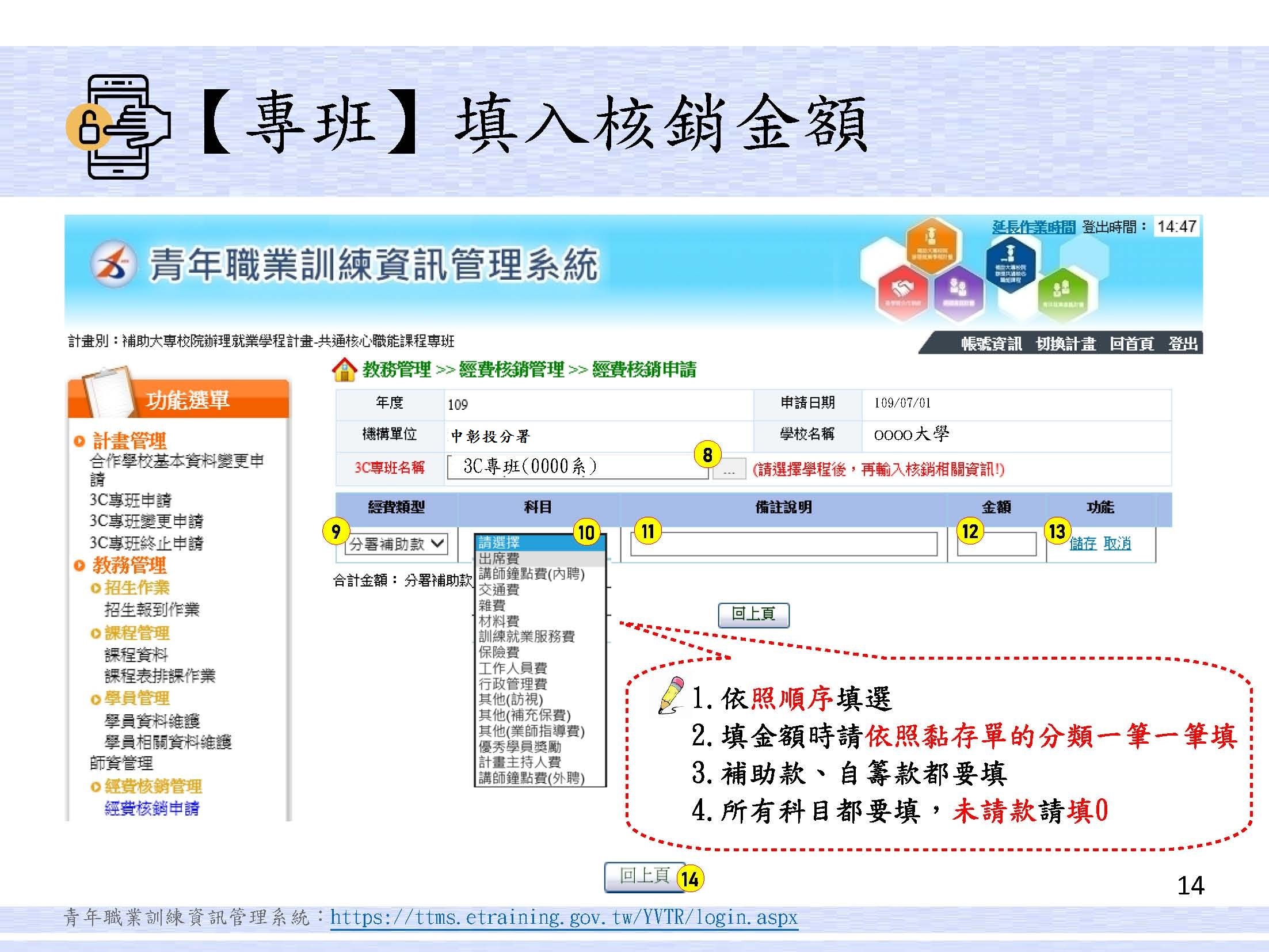The height and width of the screenshot is (952, 1269).
Task: Click the 取消 cancel link
Action: 1117,543
